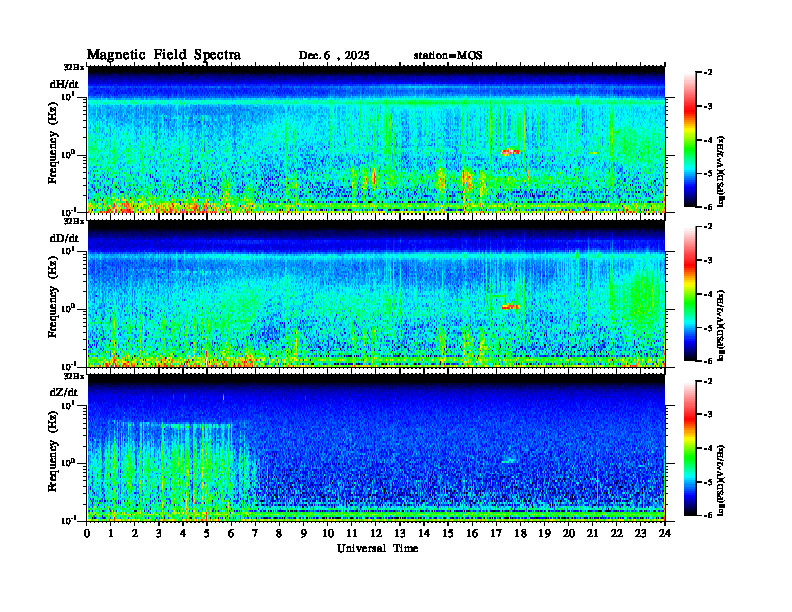Screen dimensions: 792x612
Task: Click the red burst near 17-18 UT in dD/dt spectrogram
Action: tap(510, 306)
